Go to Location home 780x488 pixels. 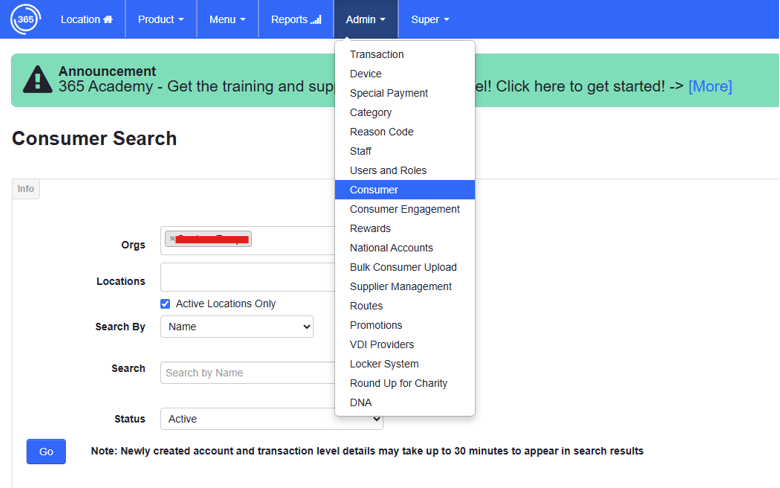tap(87, 19)
